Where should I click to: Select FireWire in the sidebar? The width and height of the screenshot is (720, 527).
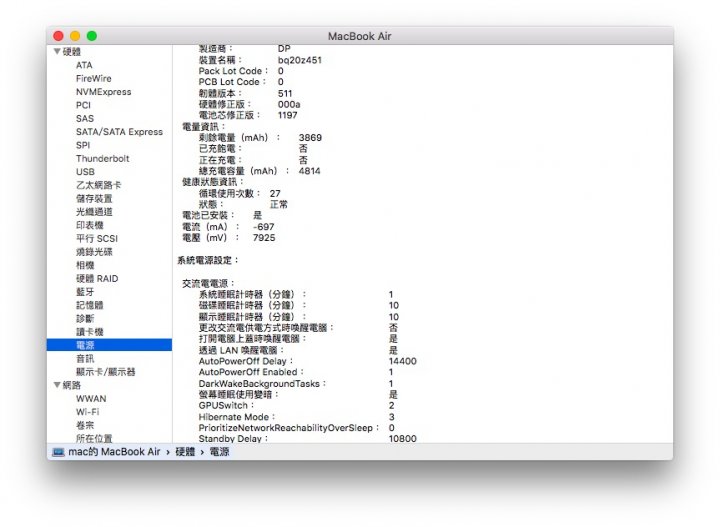click(x=94, y=78)
